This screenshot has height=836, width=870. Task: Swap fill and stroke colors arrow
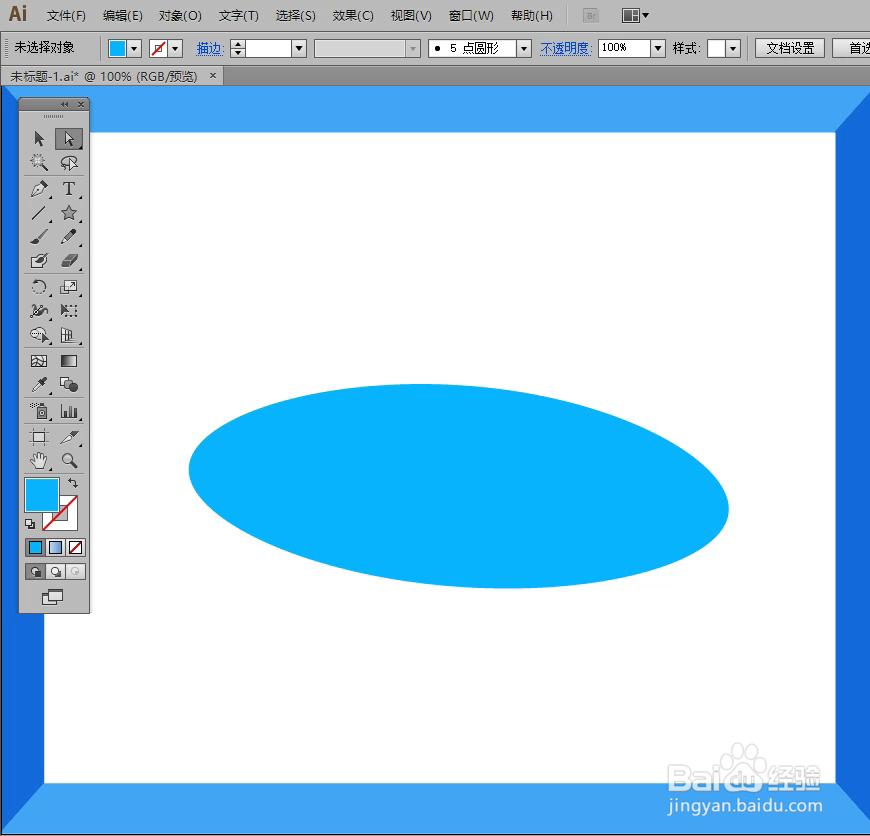(x=73, y=483)
